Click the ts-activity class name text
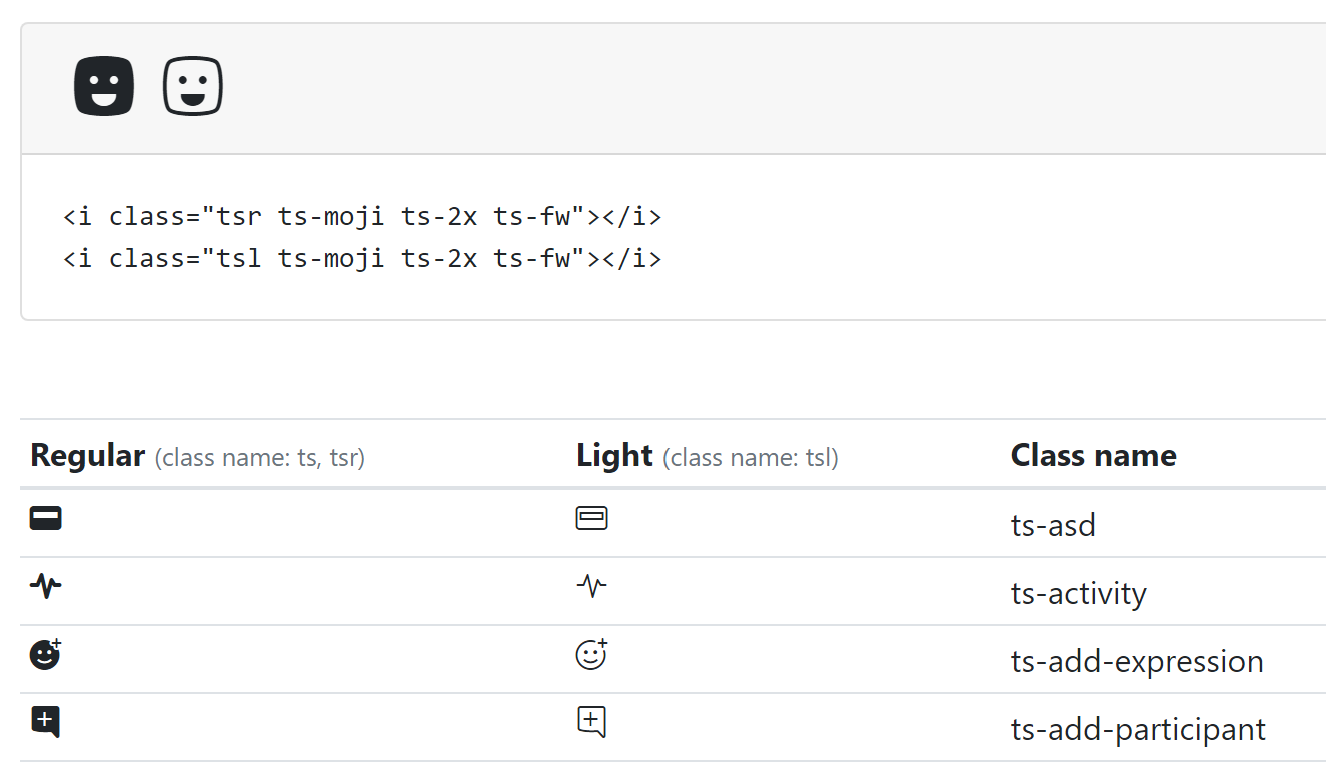Screen dimensions: 1326x772 pyautogui.click(x=1078, y=593)
